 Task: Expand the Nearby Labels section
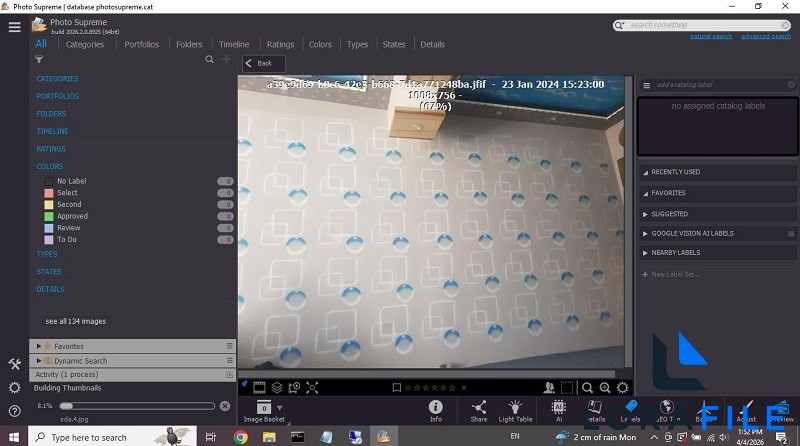point(645,253)
